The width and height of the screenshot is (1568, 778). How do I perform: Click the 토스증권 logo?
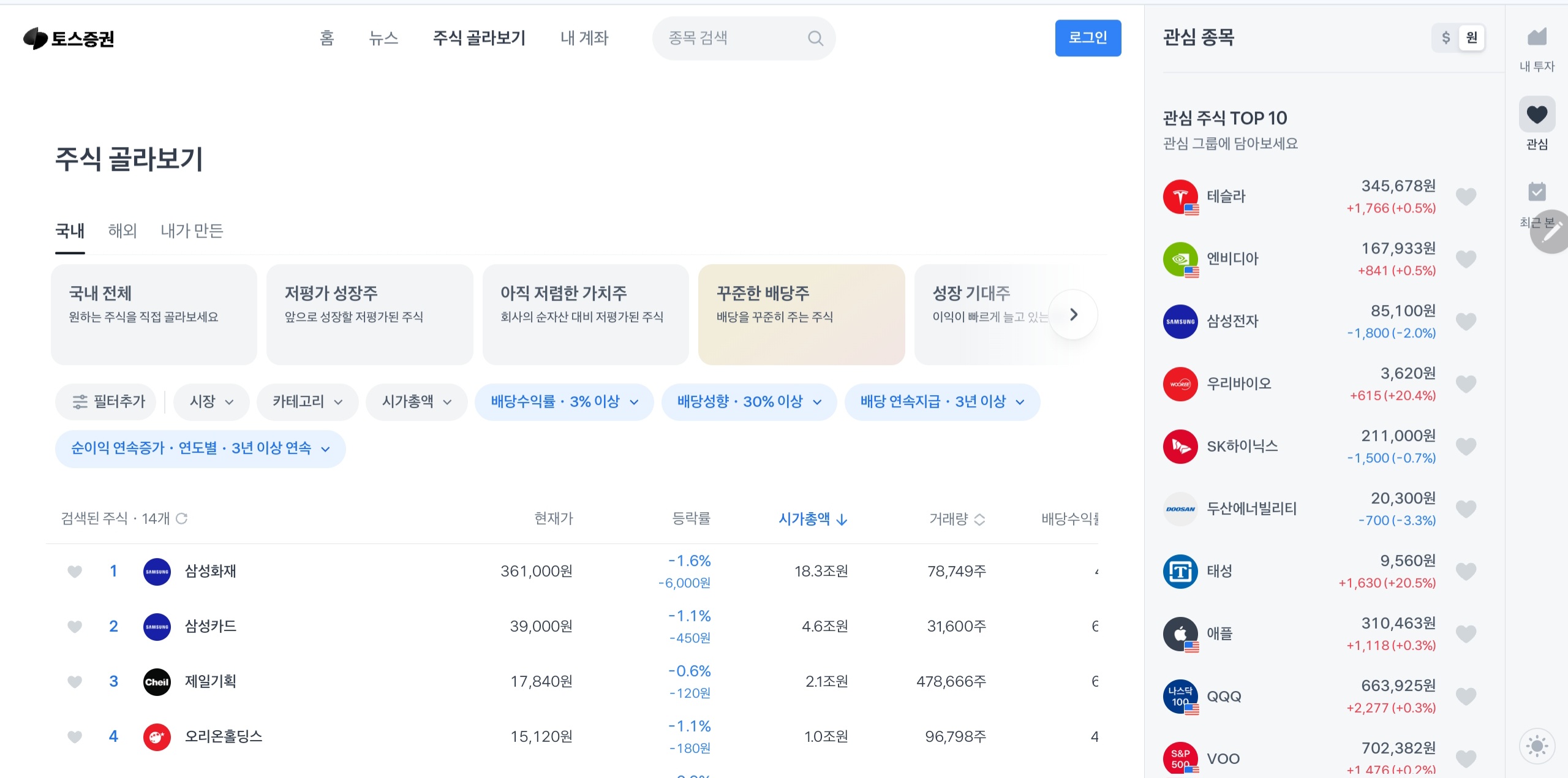[69, 38]
